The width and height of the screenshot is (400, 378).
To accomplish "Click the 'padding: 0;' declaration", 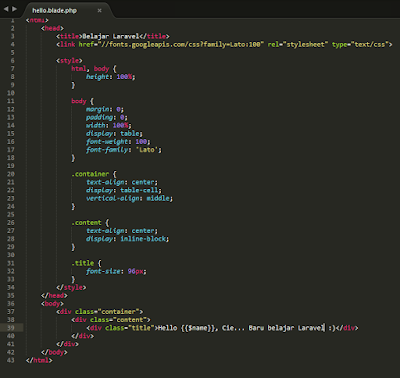I will 107,117.
